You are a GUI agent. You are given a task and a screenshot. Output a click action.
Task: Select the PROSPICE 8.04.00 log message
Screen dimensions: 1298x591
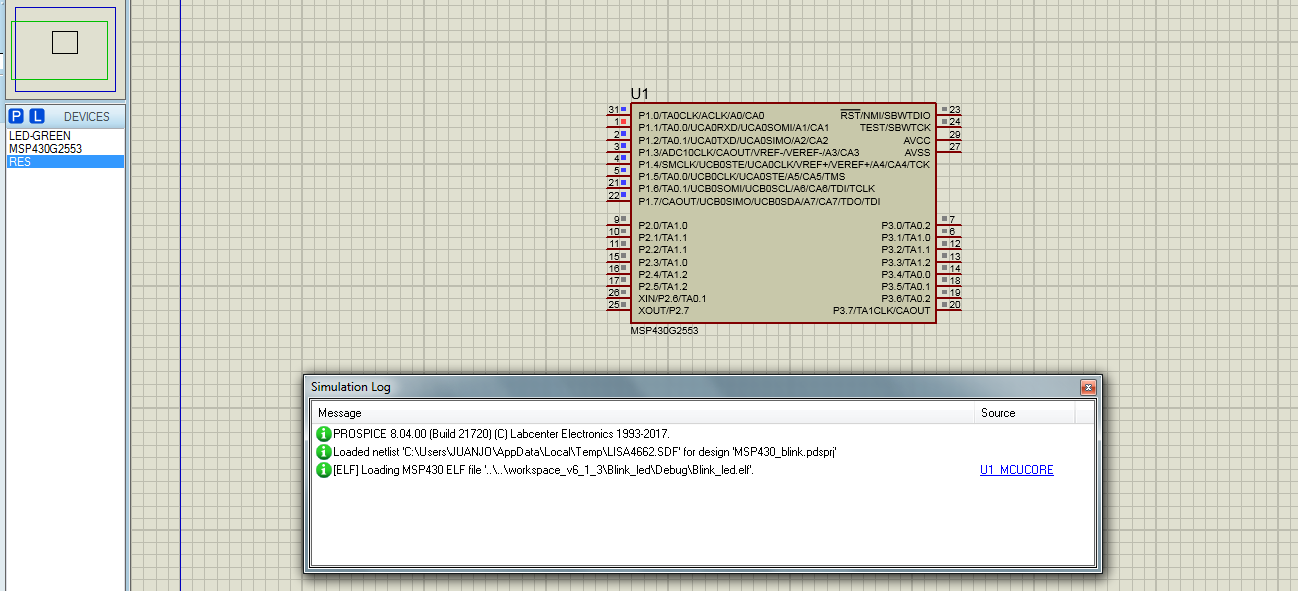[501, 434]
